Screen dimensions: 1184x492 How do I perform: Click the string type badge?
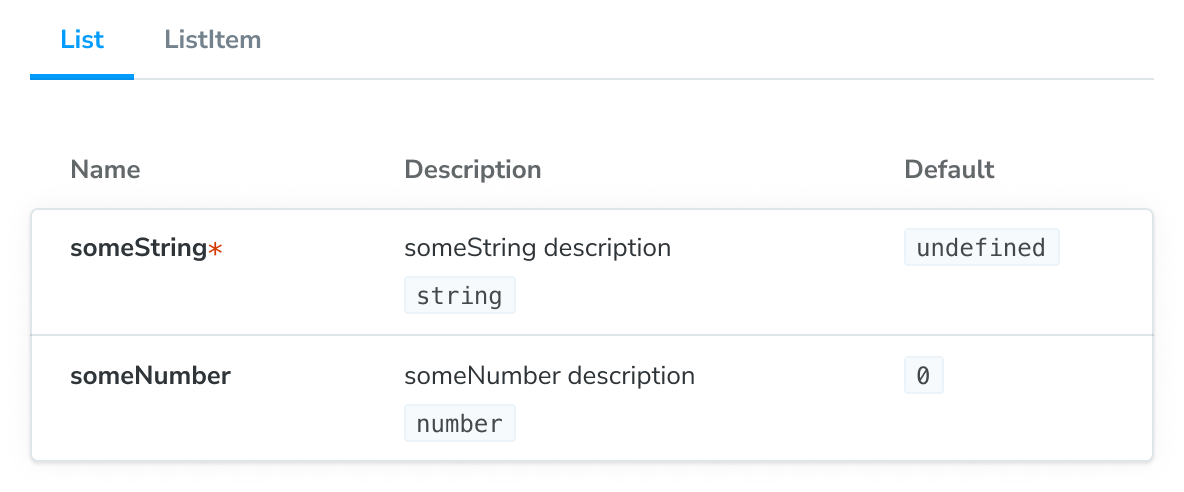(x=460, y=296)
